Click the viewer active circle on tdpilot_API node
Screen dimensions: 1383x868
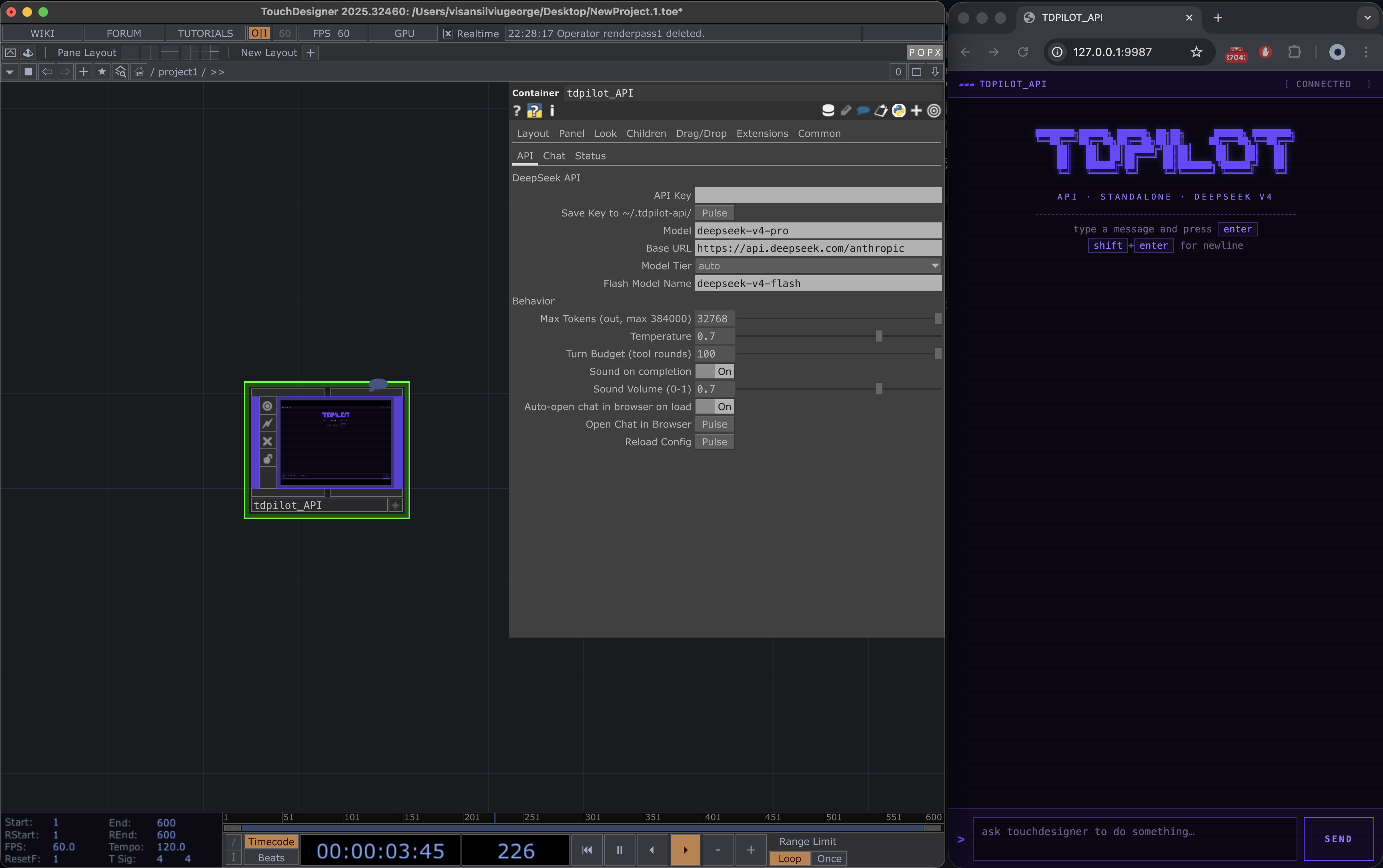(x=267, y=406)
